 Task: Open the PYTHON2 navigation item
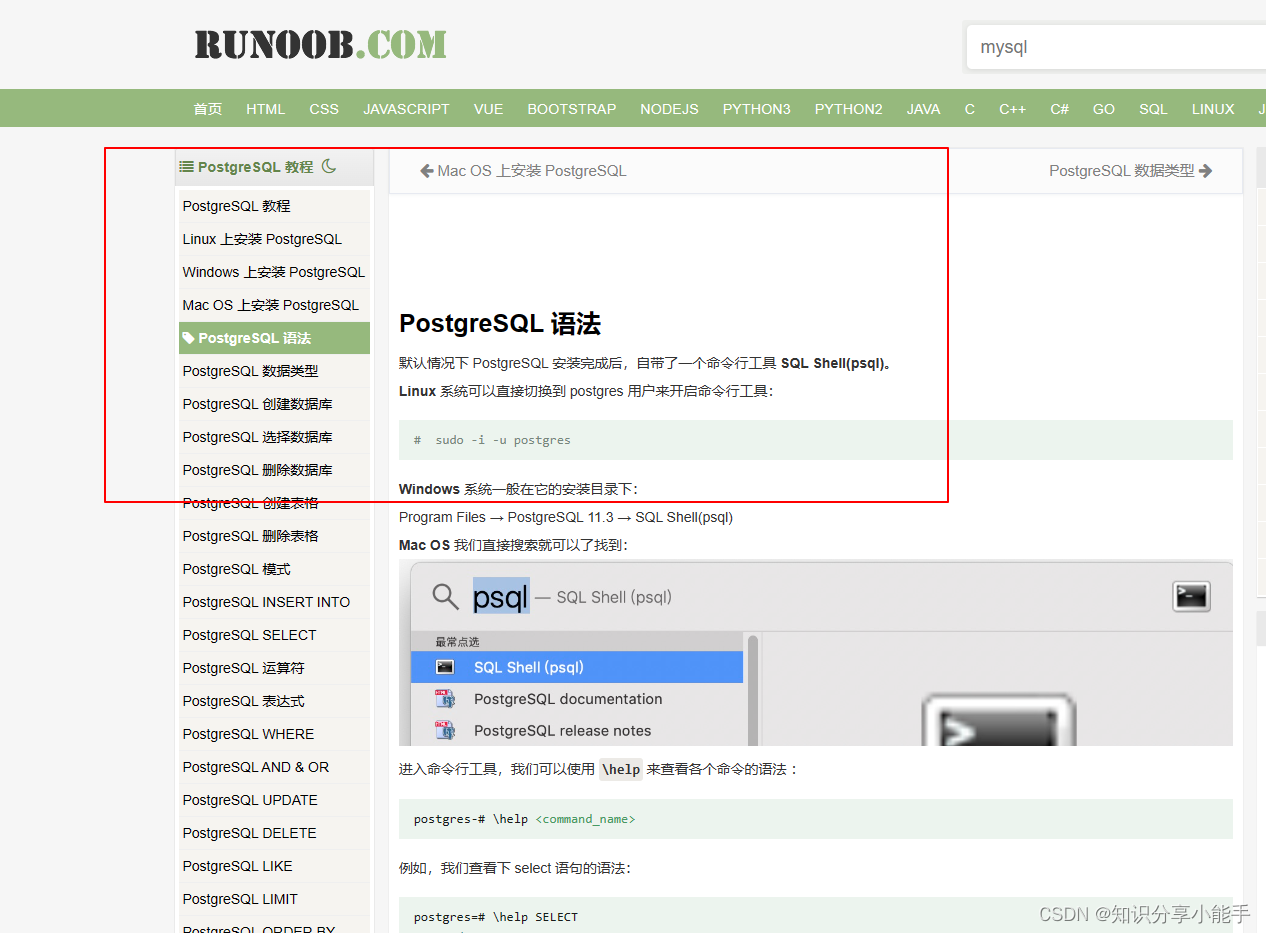point(848,109)
